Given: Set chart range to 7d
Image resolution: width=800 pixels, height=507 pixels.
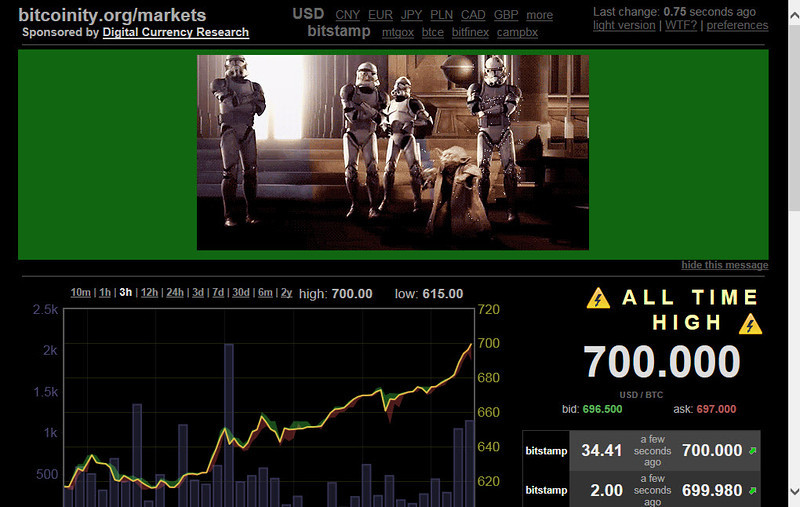Looking at the screenshot, I should (x=218, y=292).
